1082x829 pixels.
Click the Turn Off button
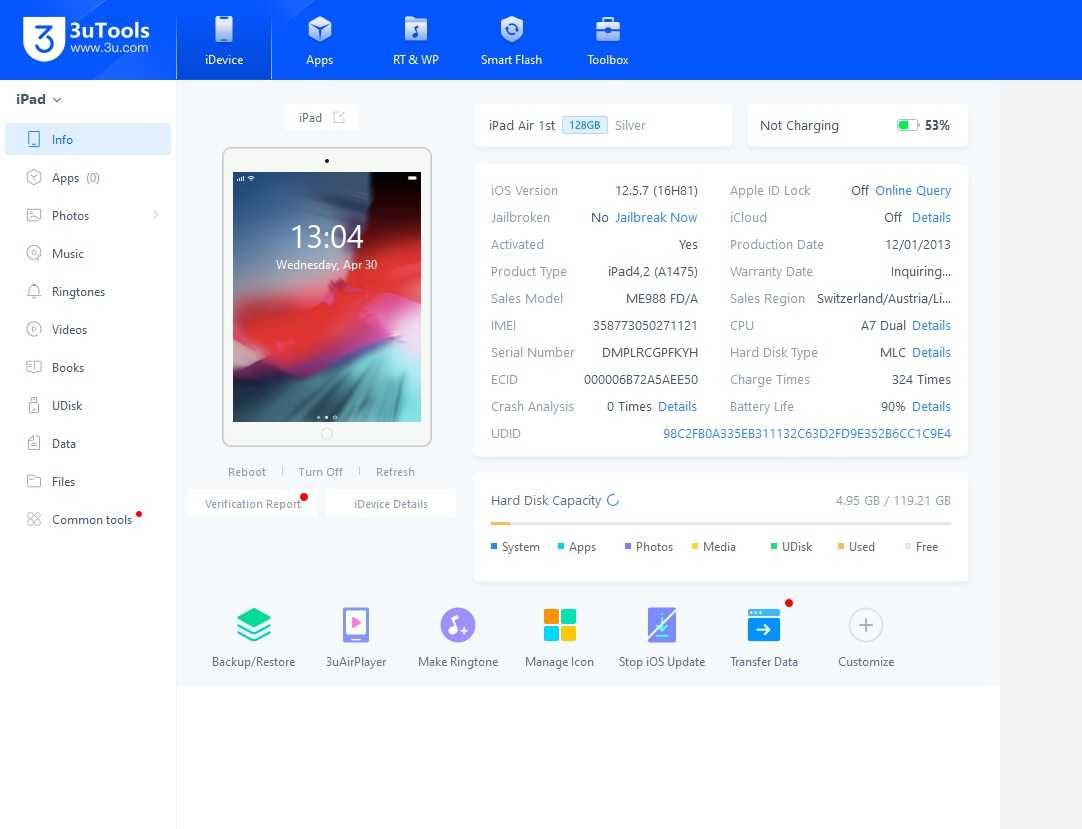click(x=320, y=472)
